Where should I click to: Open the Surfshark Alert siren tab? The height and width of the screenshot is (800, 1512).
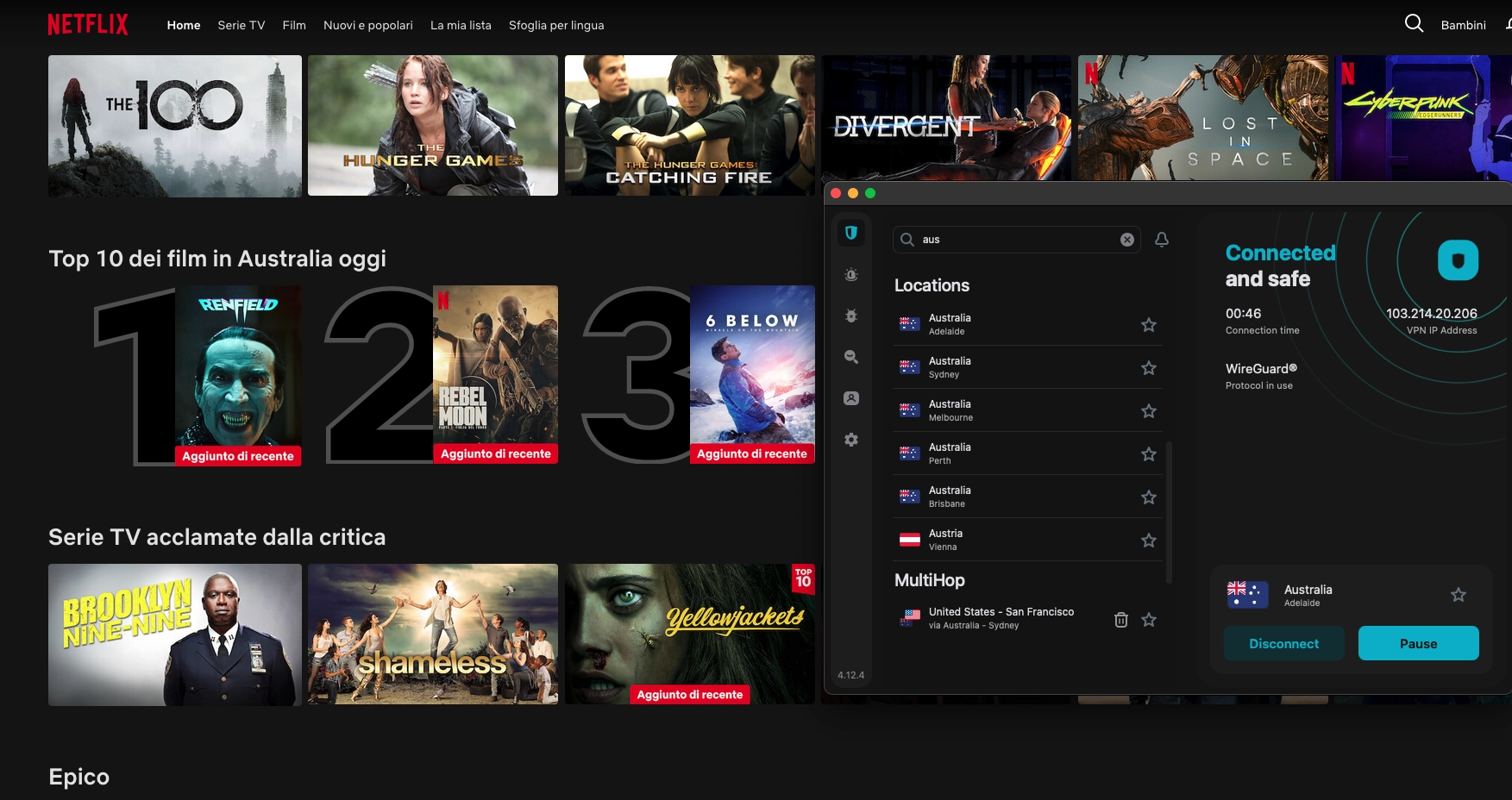tap(851, 274)
